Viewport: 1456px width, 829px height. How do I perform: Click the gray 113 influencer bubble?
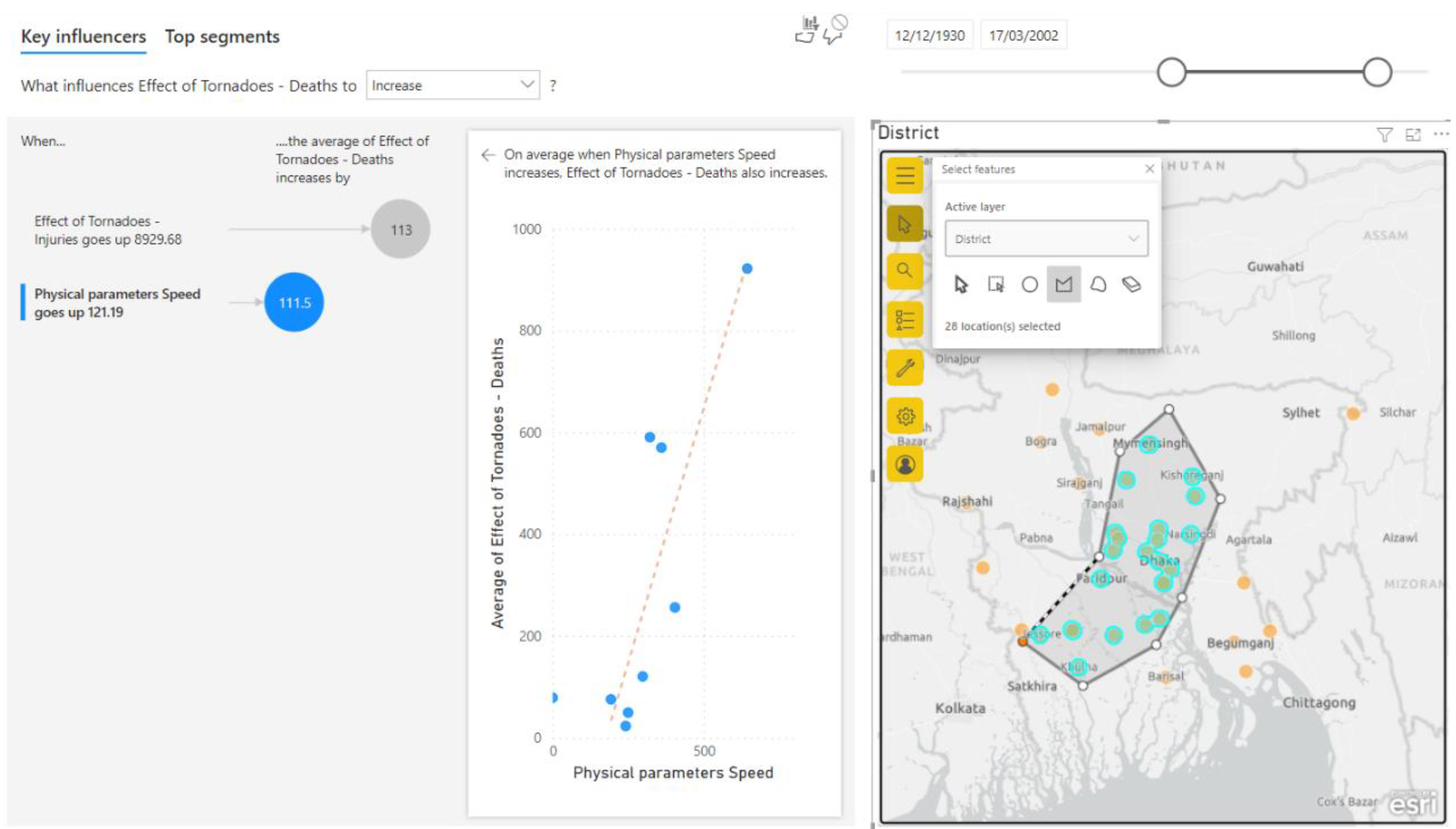click(401, 230)
